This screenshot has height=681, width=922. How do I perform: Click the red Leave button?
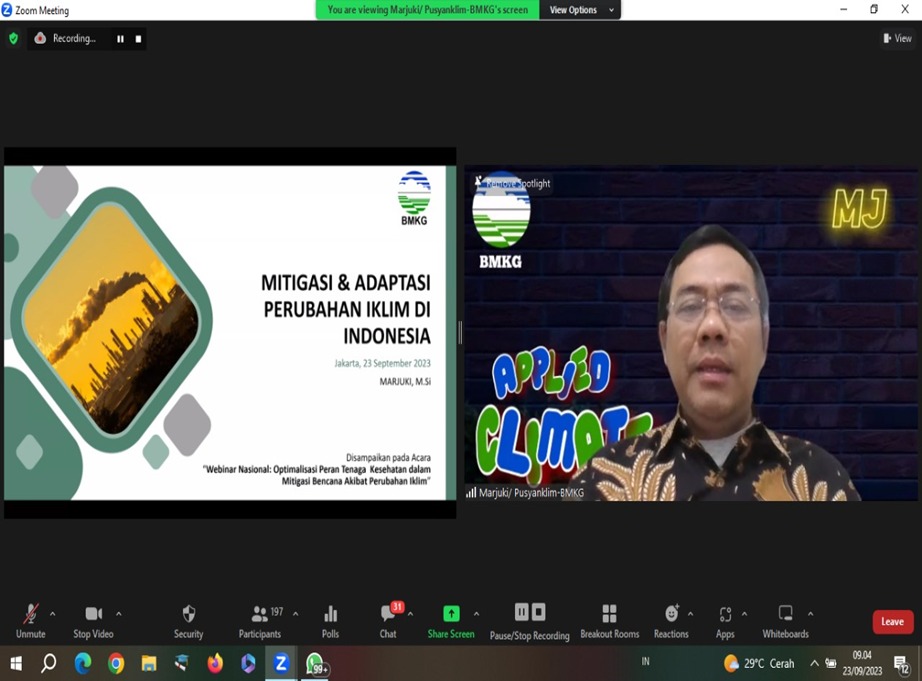[x=892, y=622]
